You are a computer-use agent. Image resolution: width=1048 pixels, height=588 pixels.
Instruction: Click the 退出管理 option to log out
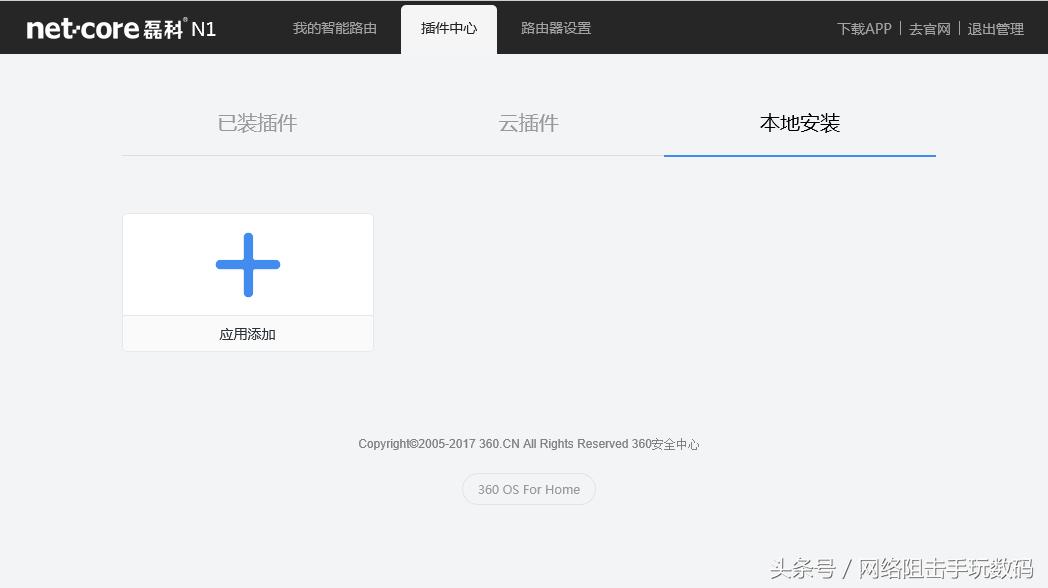coord(995,29)
